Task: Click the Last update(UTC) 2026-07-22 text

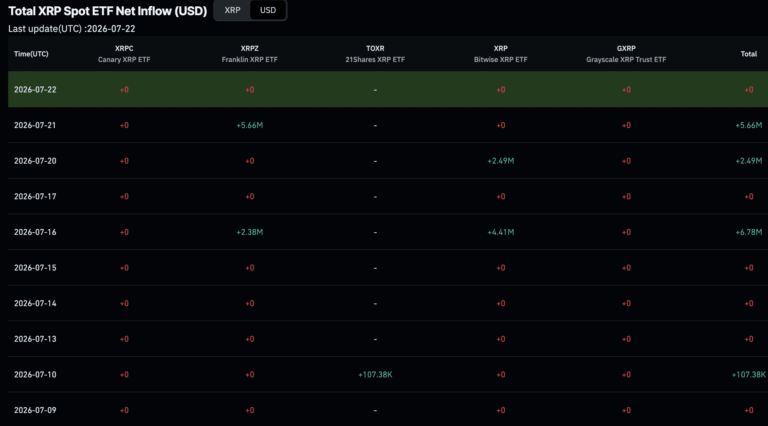Action: coord(72,29)
